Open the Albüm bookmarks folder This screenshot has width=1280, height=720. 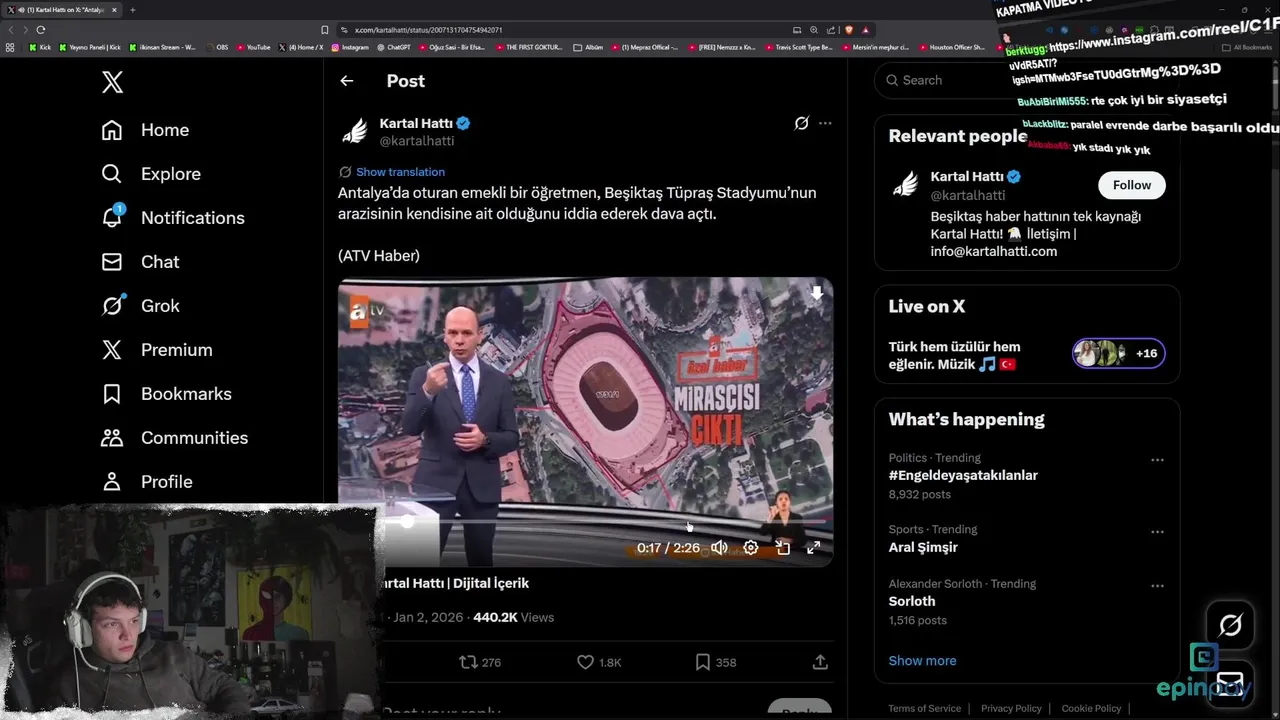click(x=588, y=47)
